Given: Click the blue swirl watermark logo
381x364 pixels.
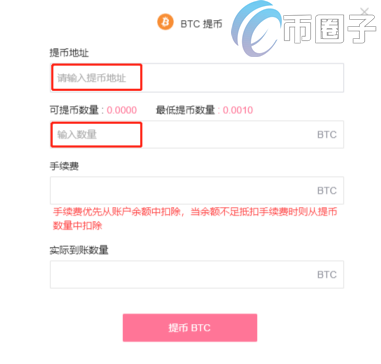Looking at the screenshot, I should [256, 30].
